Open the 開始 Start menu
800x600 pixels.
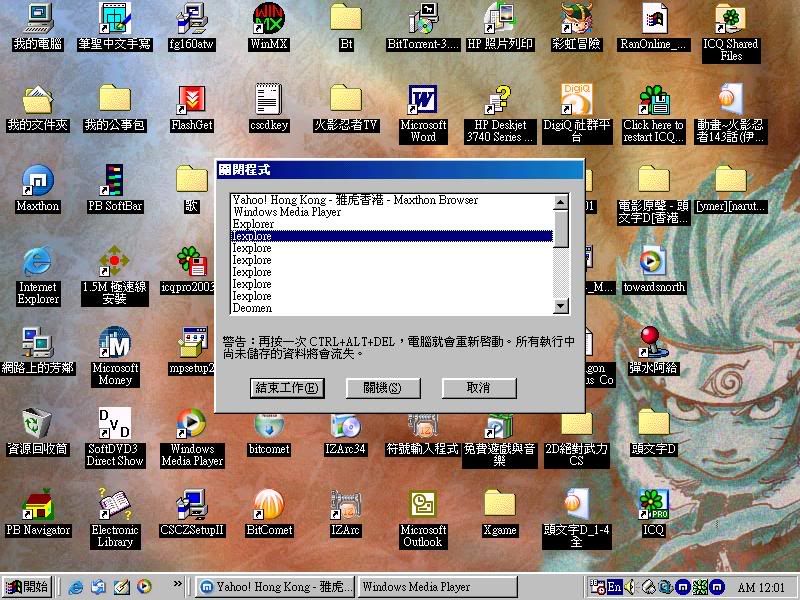coord(28,587)
